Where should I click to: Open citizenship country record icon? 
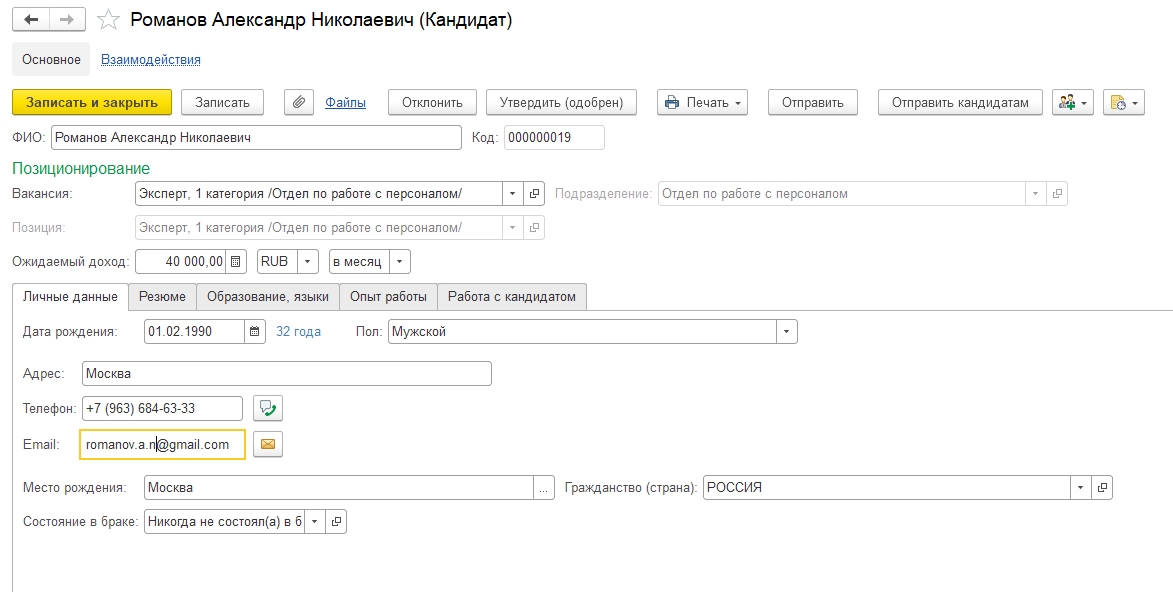1102,488
